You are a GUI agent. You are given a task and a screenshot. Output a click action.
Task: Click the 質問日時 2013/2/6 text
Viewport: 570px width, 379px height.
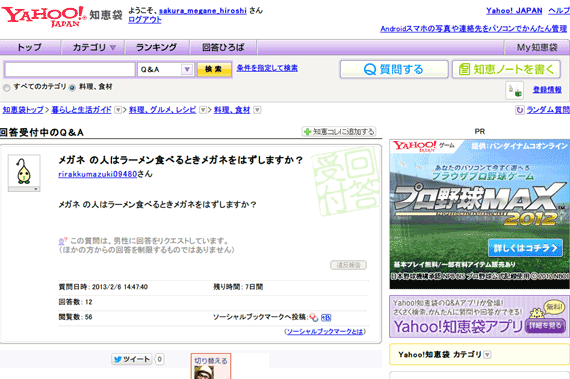coord(103,287)
